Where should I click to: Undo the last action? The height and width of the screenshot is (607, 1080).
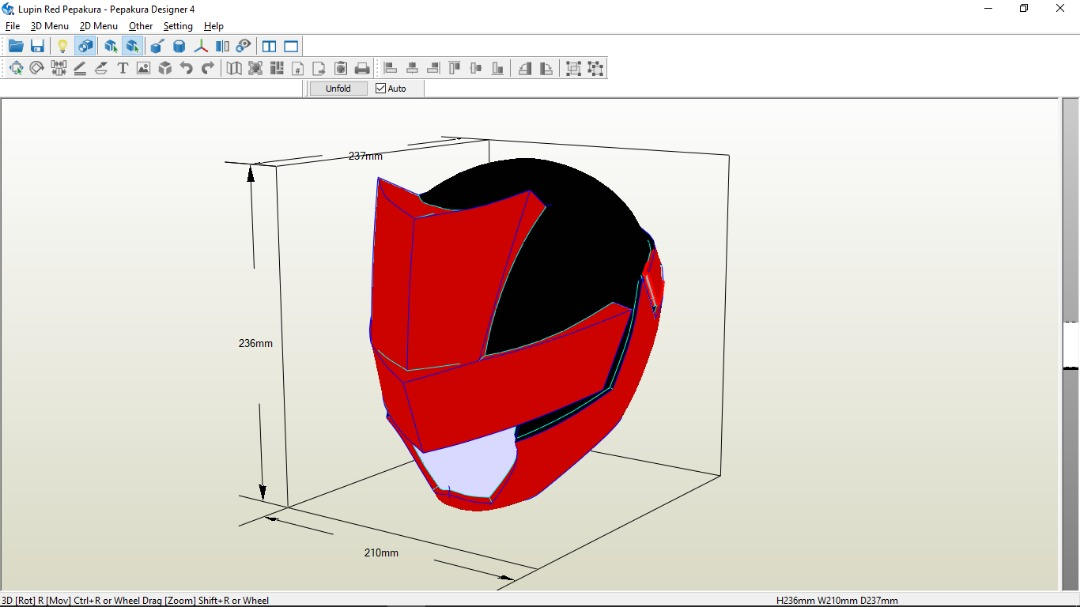(186, 68)
